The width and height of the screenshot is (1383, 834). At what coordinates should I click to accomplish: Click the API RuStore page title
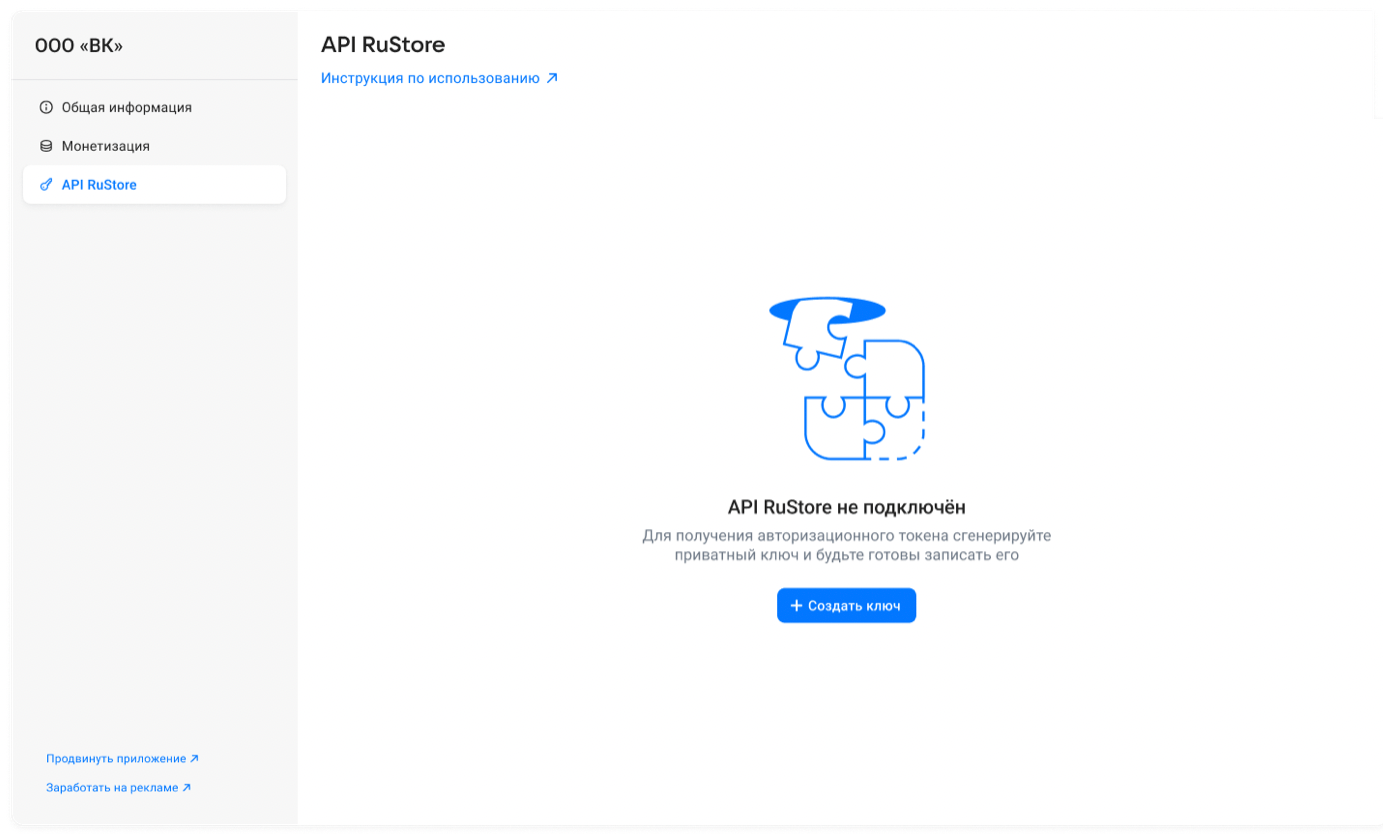pos(383,45)
